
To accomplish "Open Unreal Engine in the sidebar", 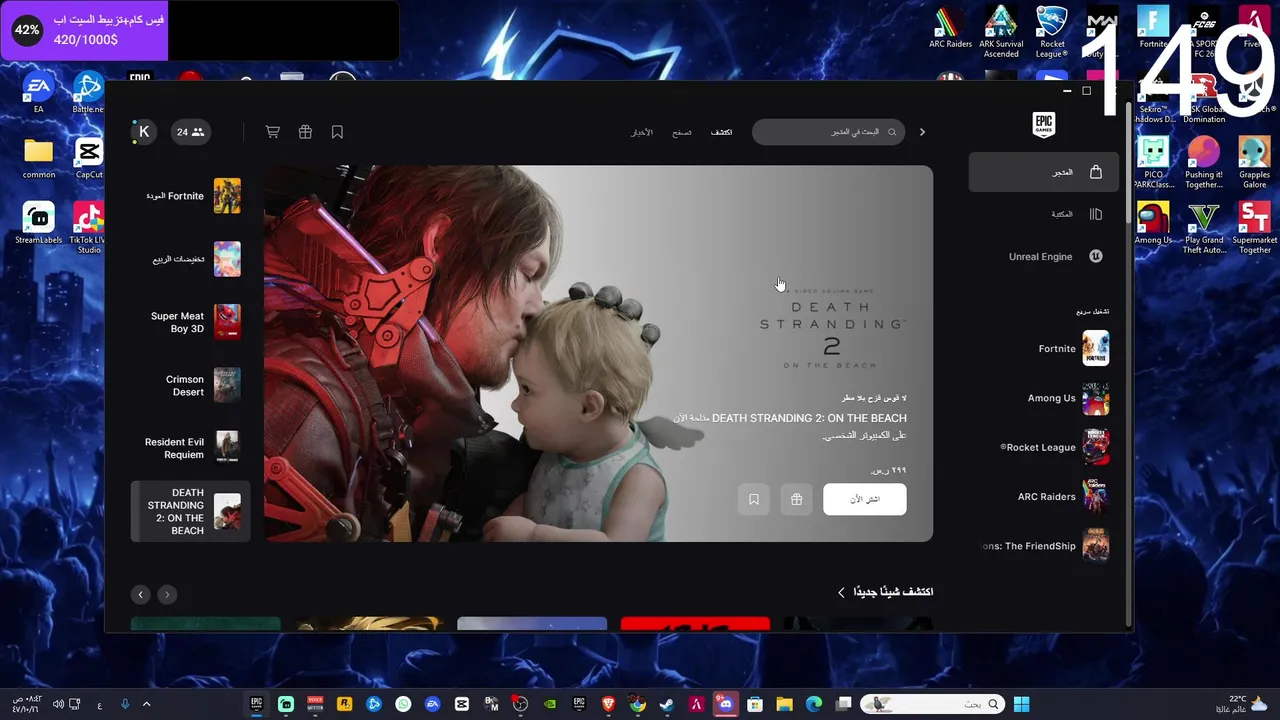I will click(x=1054, y=256).
